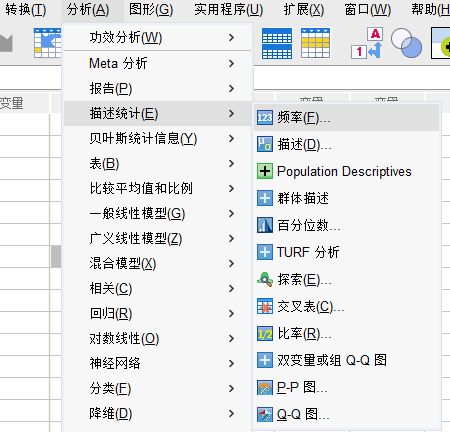
Task: Select 双变量或组 Q-Q 图 entry
Action: coord(347,361)
